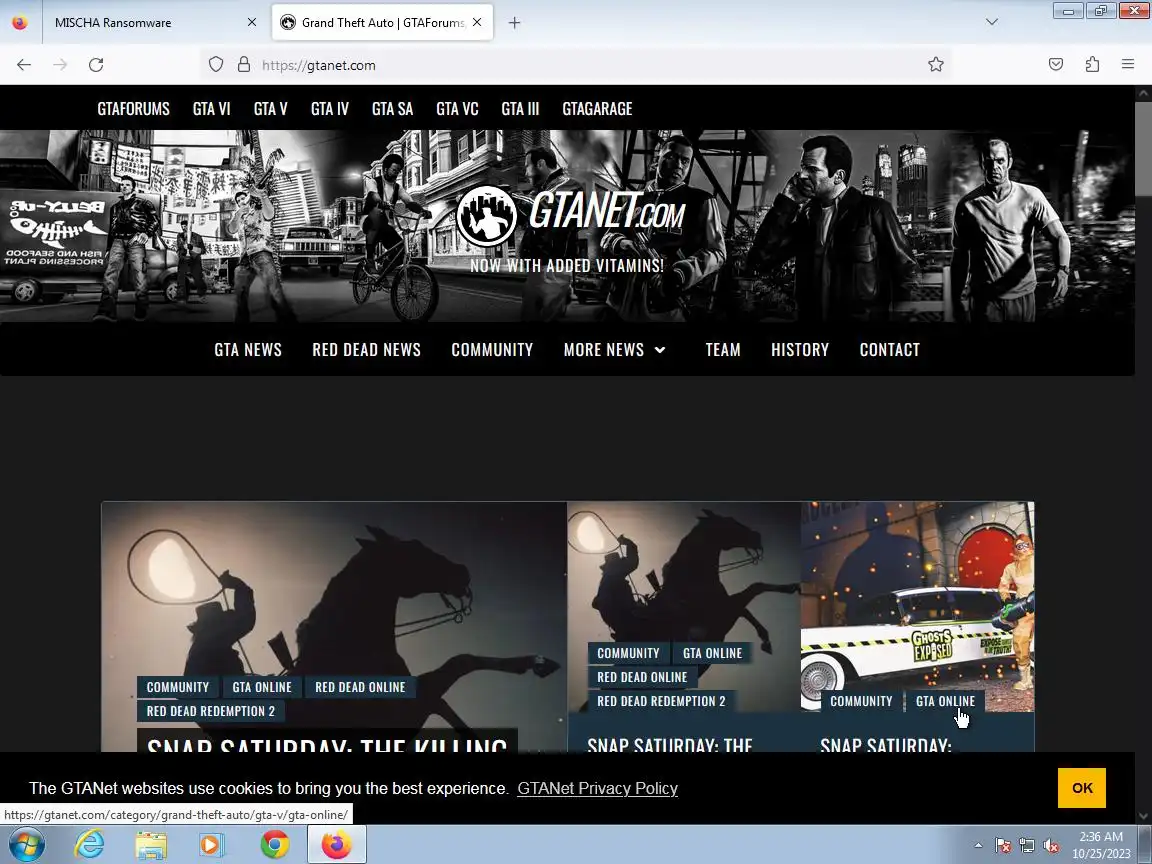The width and height of the screenshot is (1152, 864).
Task: Open the TEAM page
Action: click(723, 350)
